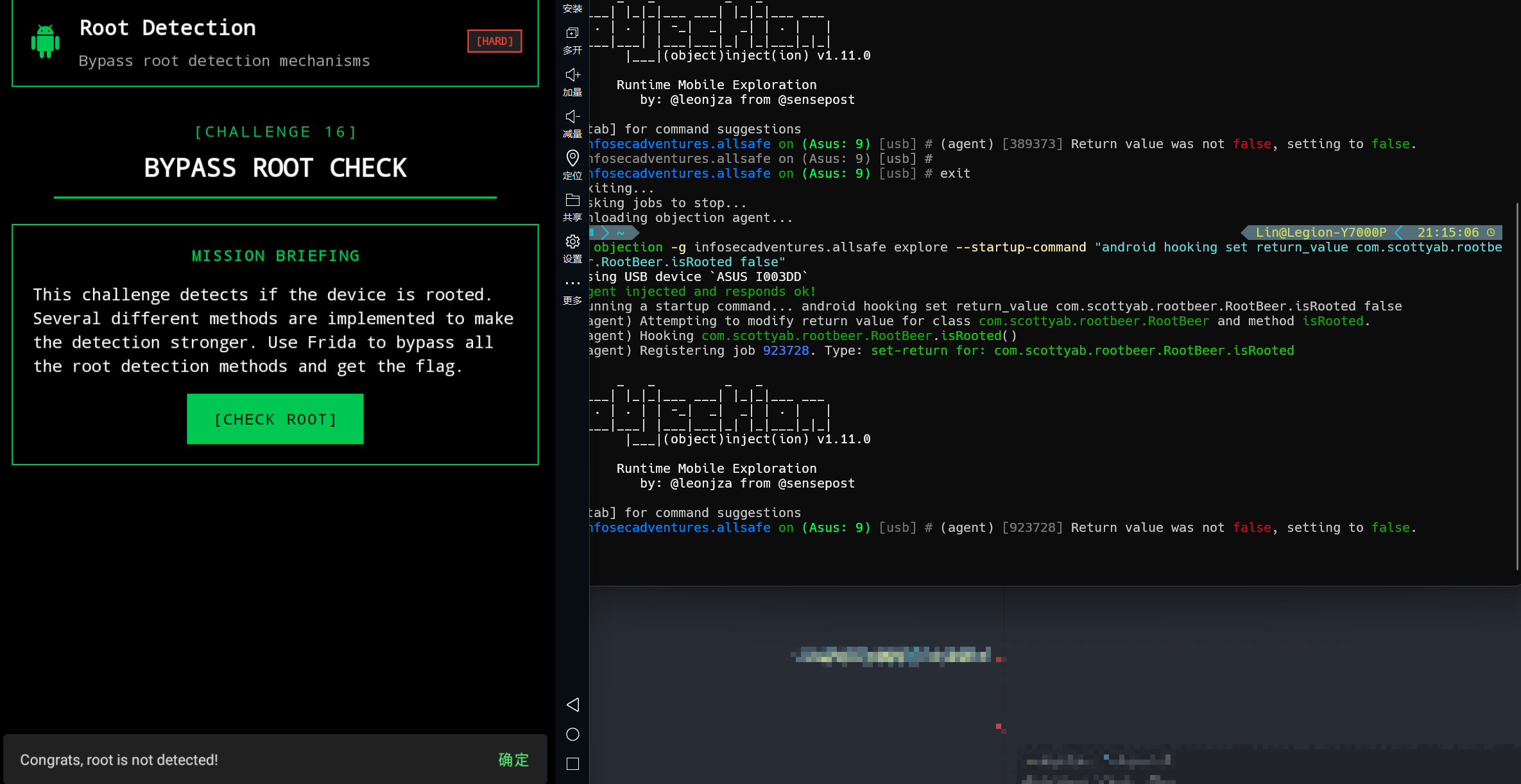Tap the Android back triangle button

572,704
